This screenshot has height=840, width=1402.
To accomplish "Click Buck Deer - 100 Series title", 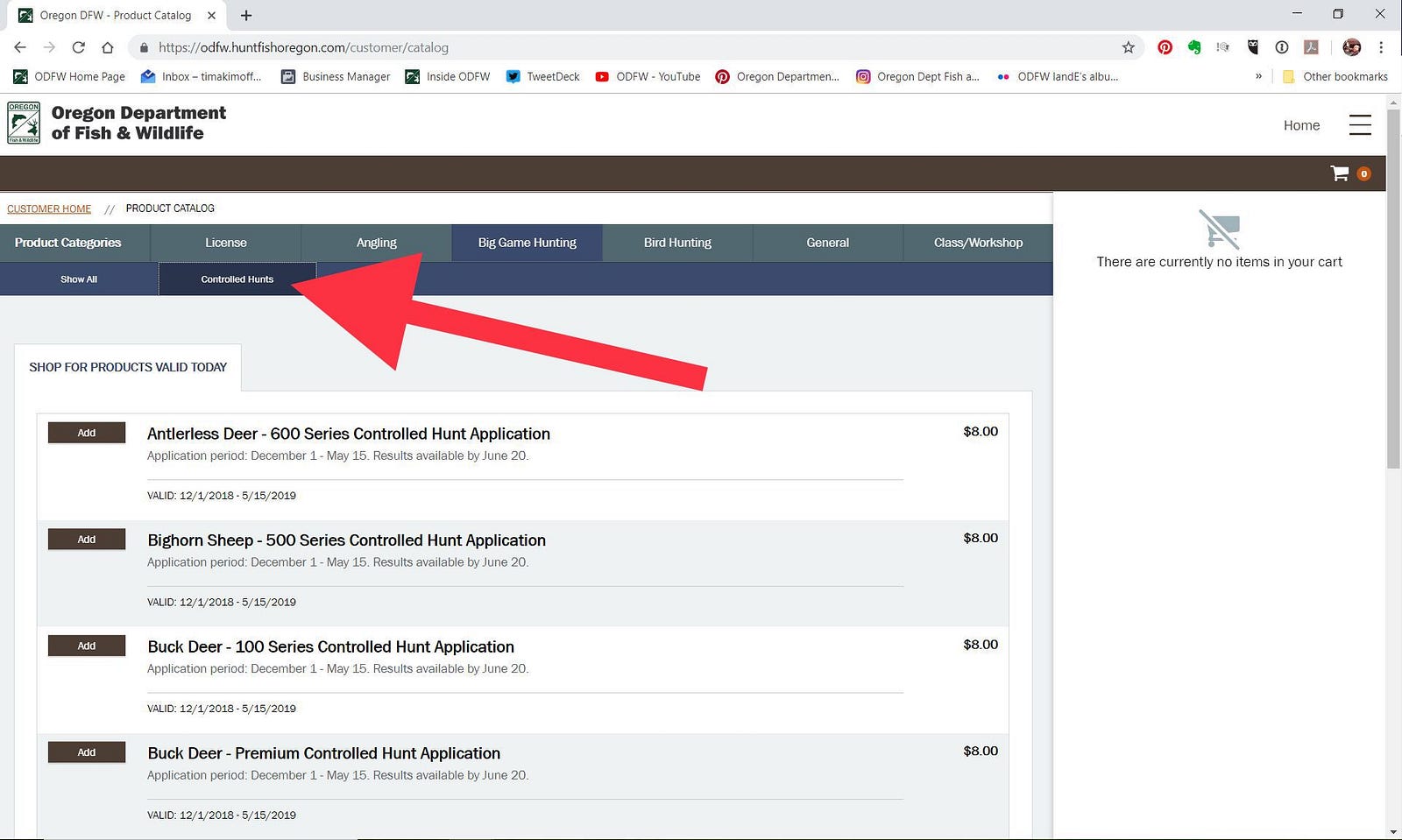I will 331,647.
